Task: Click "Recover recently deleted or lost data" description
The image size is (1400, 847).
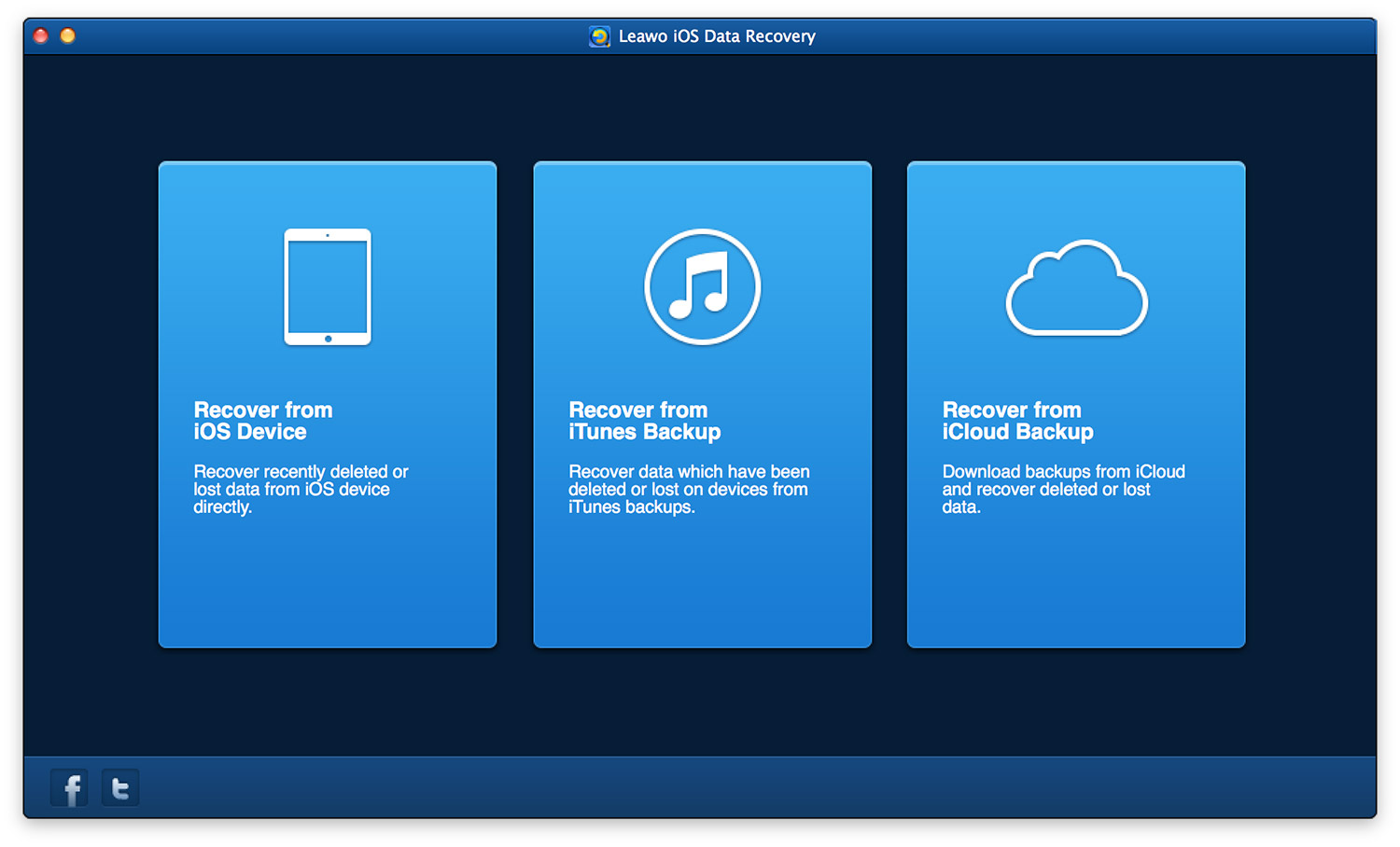Action: [x=300, y=489]
